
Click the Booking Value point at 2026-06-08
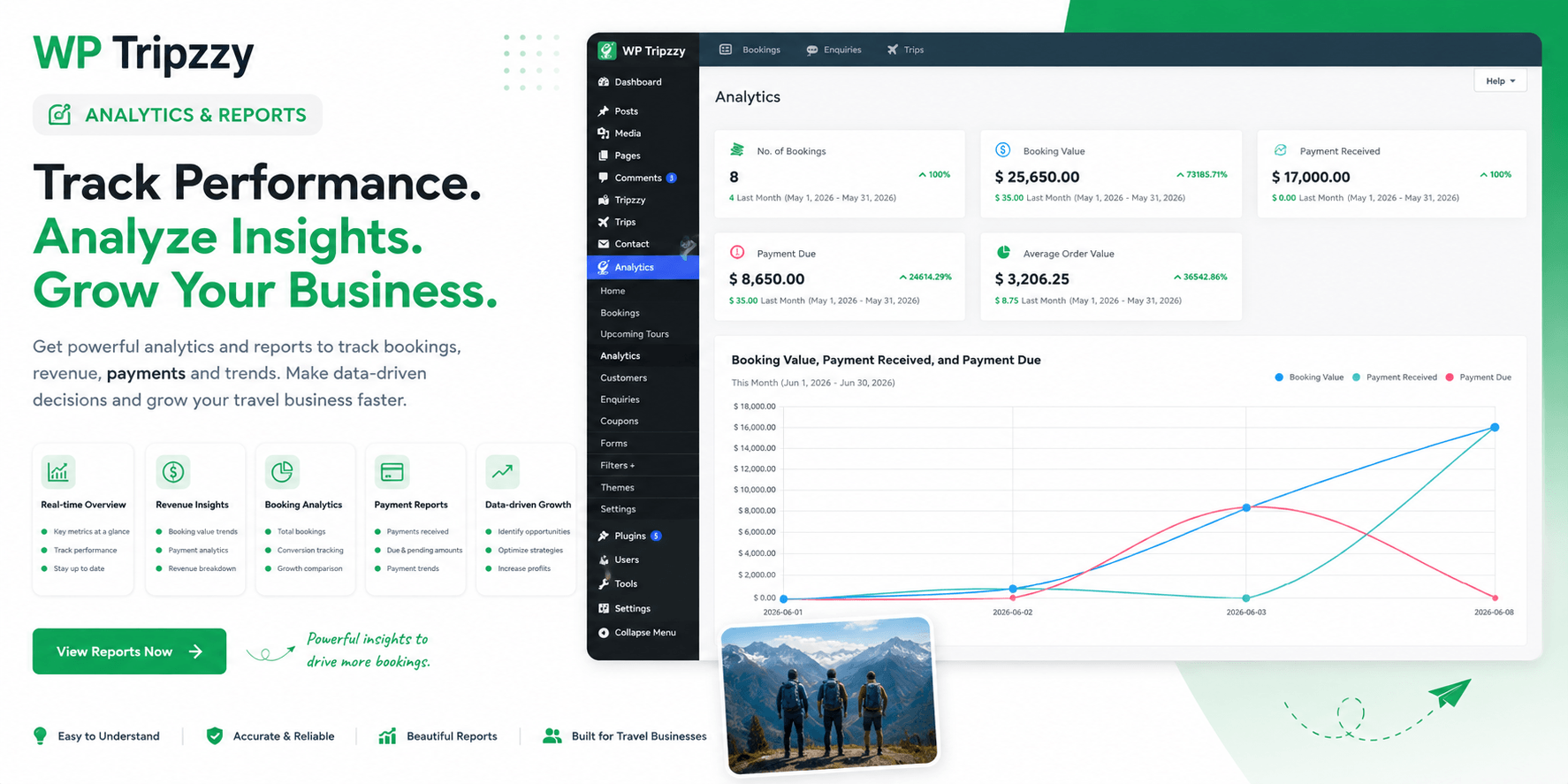coord(1495,427)
